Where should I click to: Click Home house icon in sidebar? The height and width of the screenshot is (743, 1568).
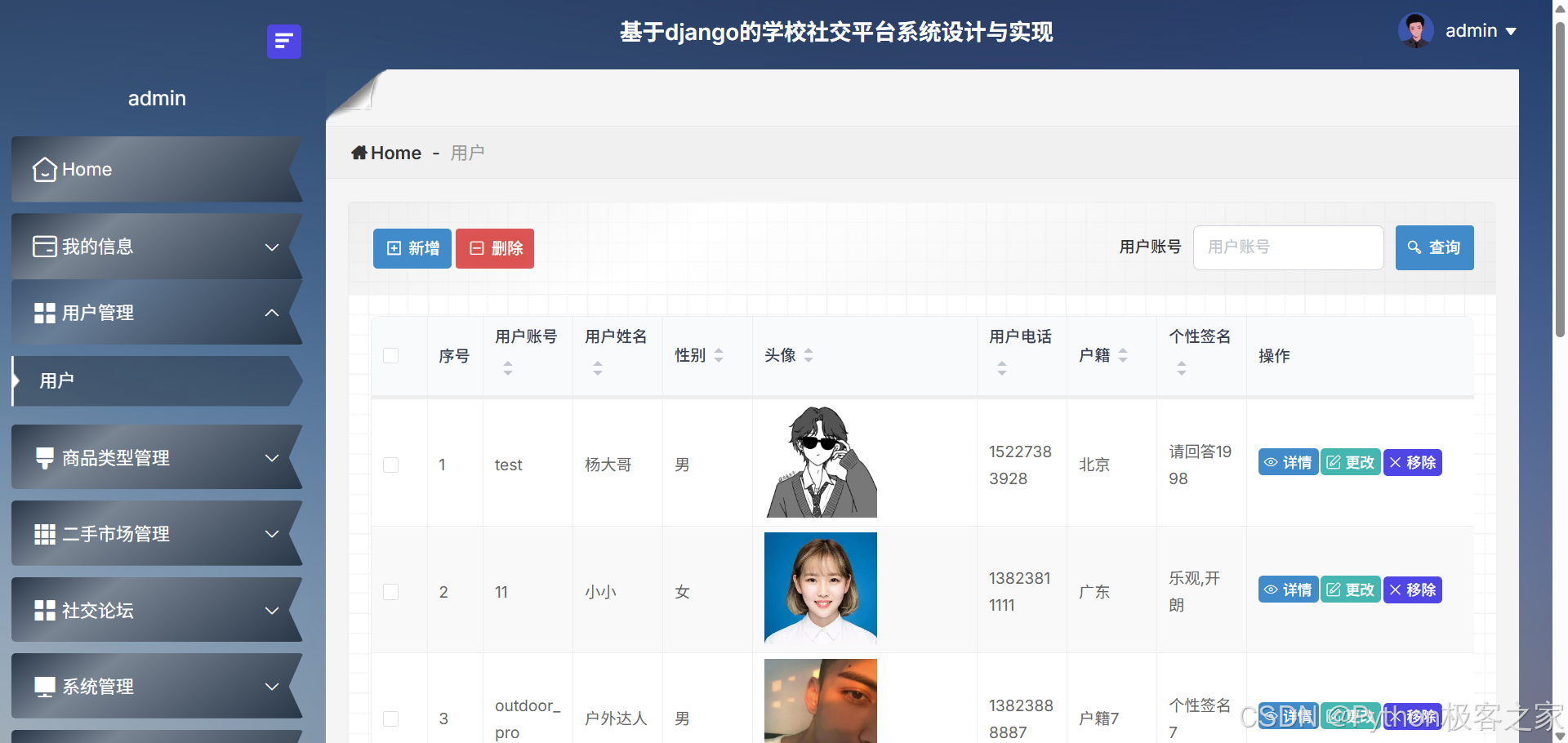[44, 169]
